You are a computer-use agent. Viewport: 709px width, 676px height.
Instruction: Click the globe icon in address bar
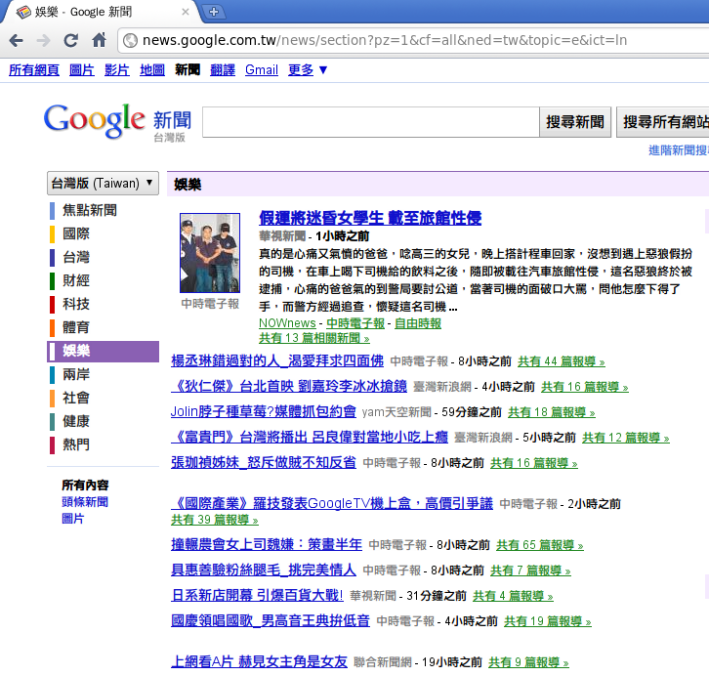129,40
